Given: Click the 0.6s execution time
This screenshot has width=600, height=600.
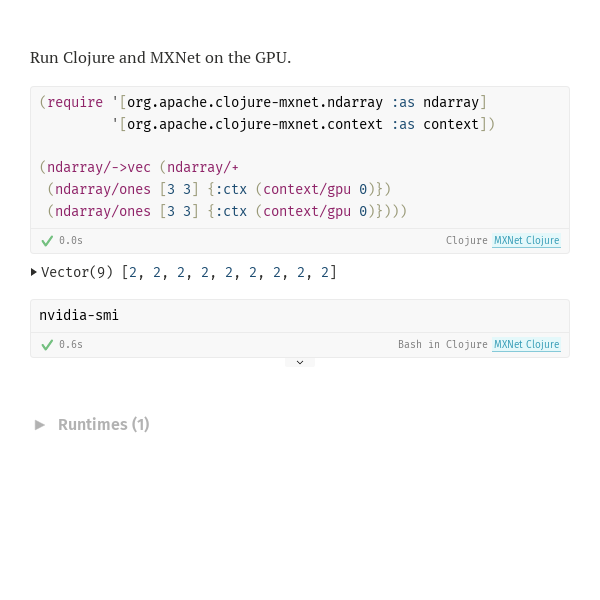Looking at the screenshot, I should click(71, 344).
